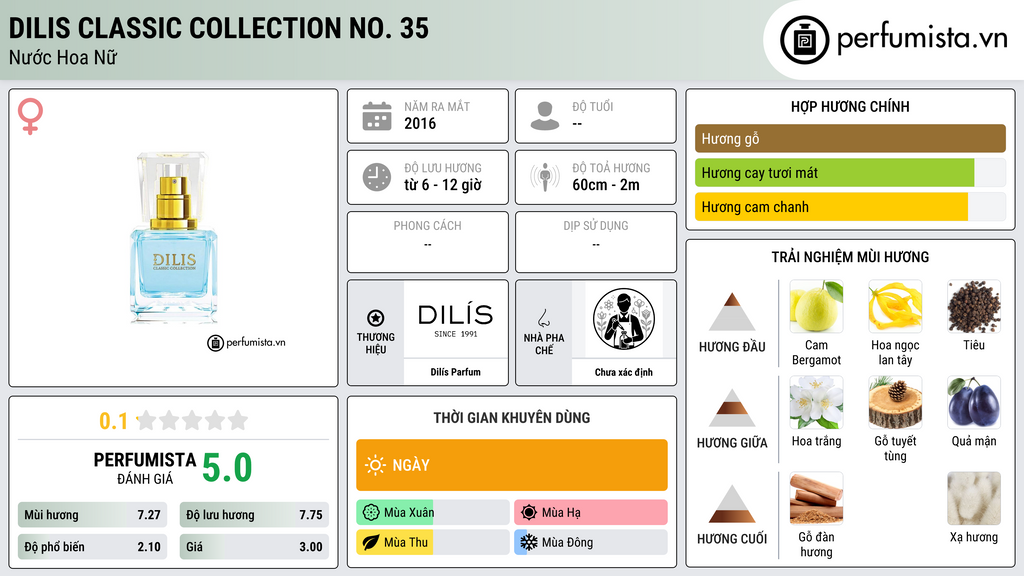This screenshot has height=576, width=1024.
Task: Click the Mùa Thu season bar
Action: (x=433, y=542)
